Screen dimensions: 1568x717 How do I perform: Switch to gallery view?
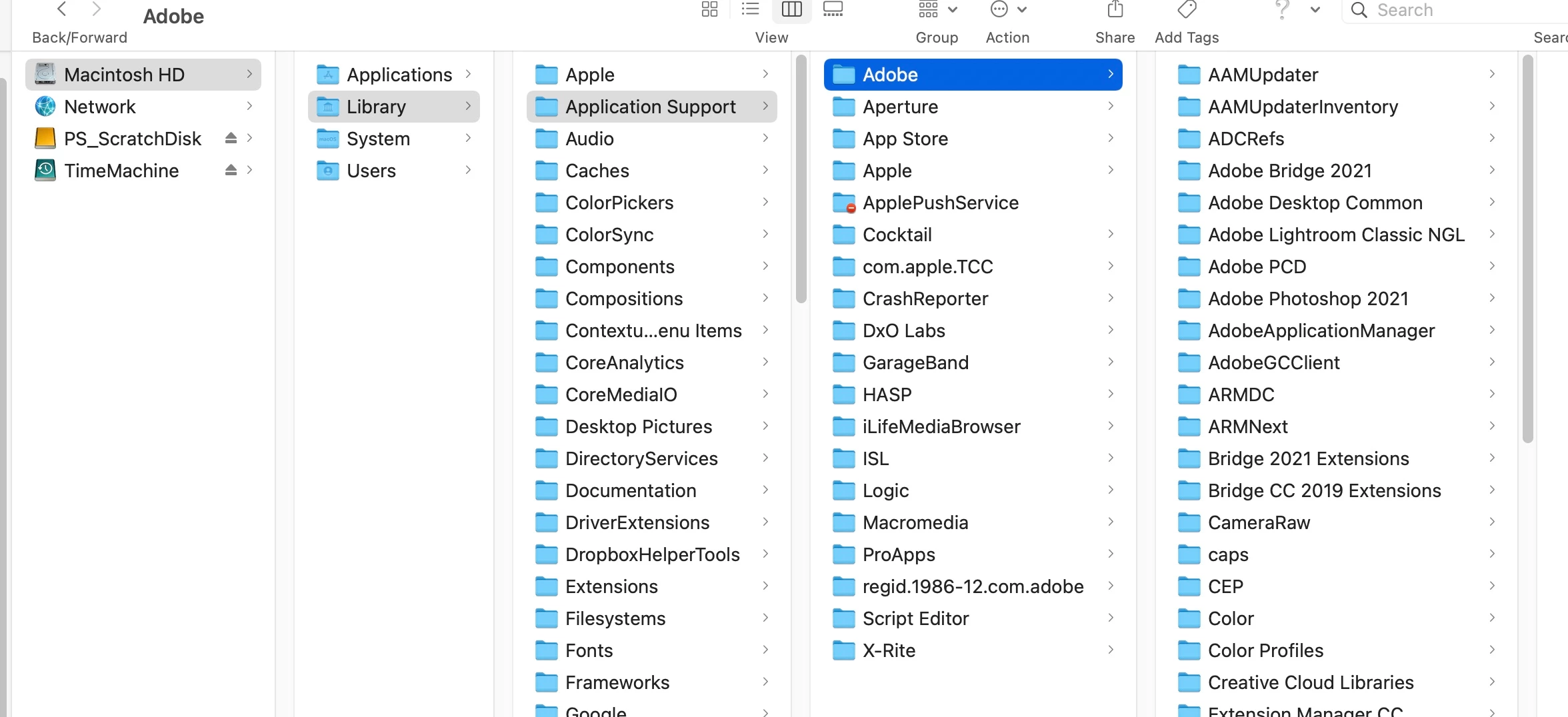[x=833, y=9]
